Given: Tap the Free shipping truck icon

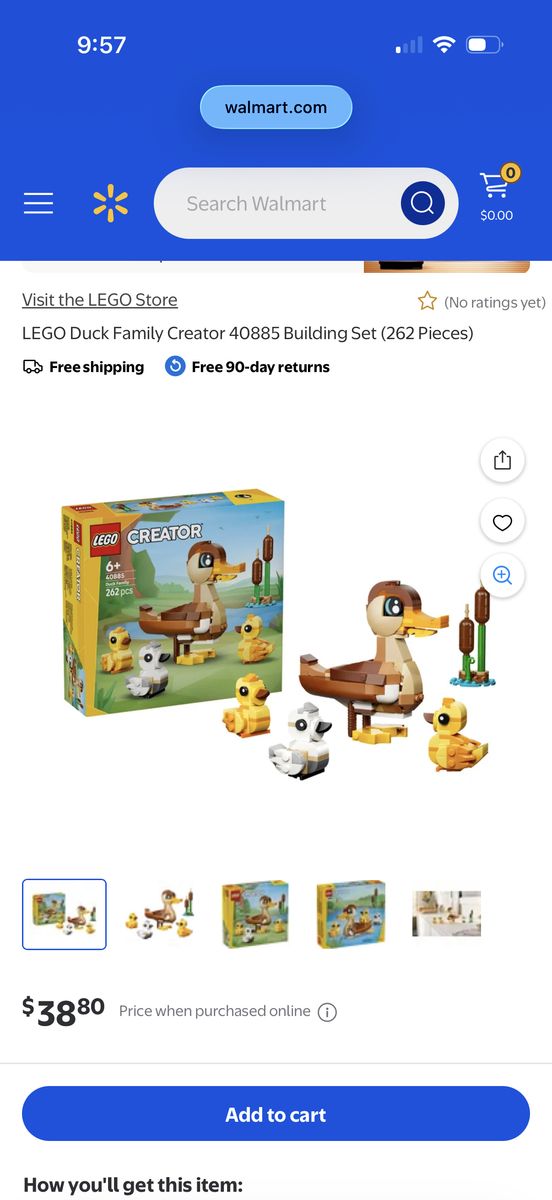Looking at the screenshot, I should (33, 367).
